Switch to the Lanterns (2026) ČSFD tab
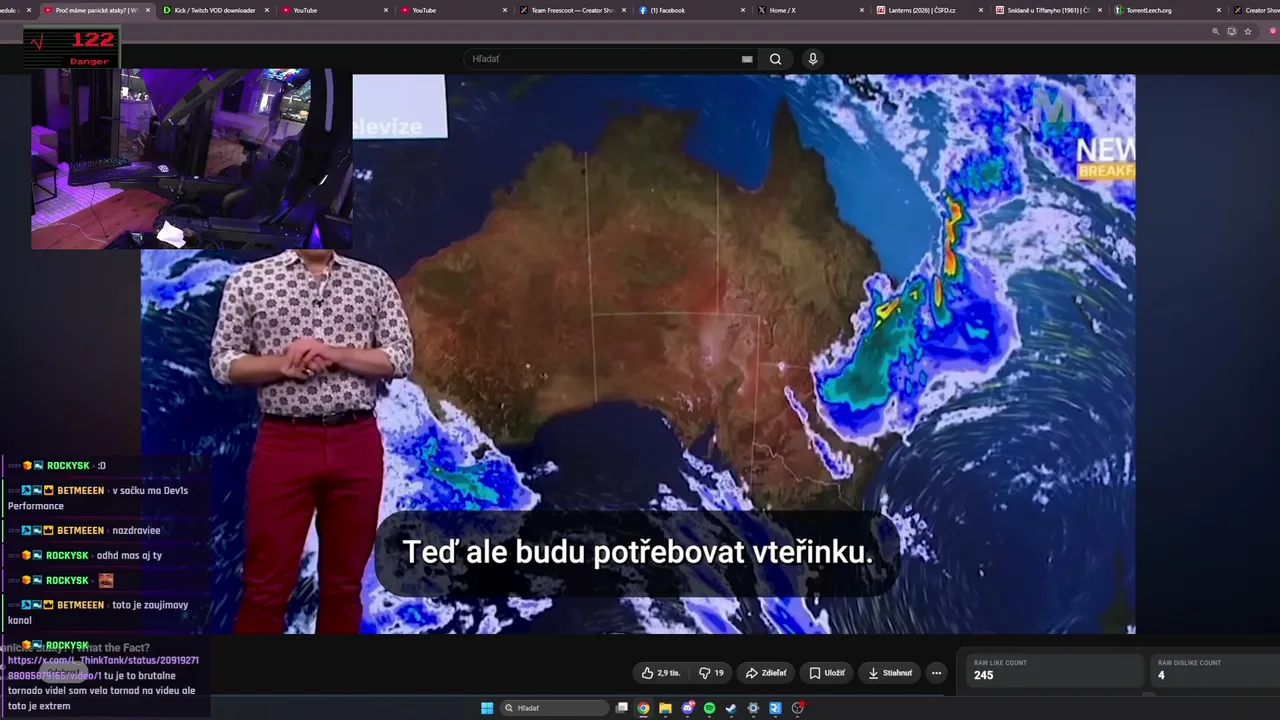This screenshot has width=1280, height=720. [x=921, y=10]
